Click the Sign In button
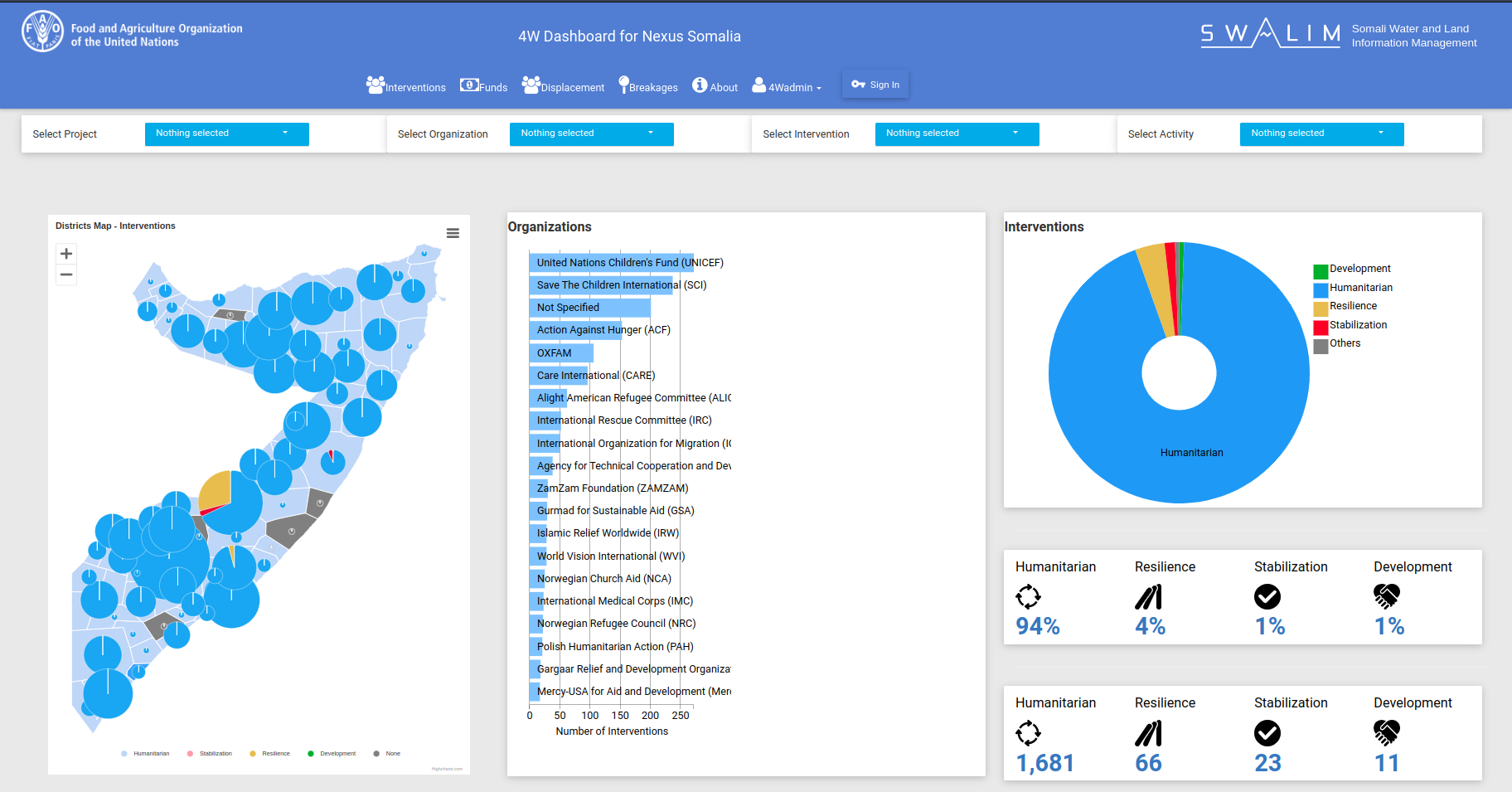 pos(875,85)
